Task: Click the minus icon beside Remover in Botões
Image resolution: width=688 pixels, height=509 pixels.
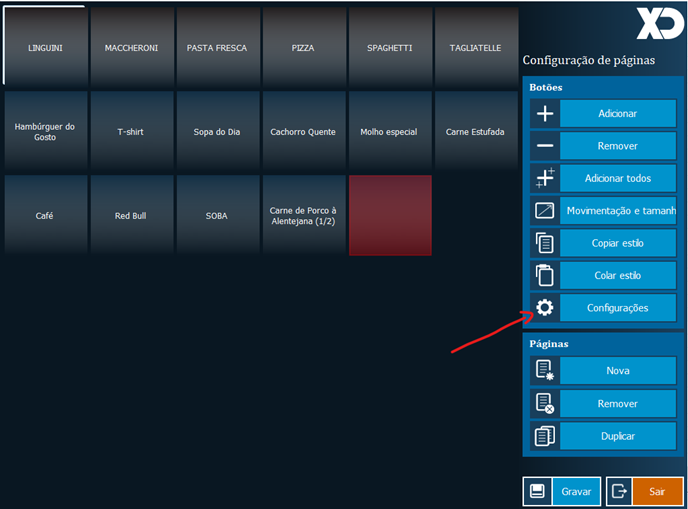Action: pos(545,146)
